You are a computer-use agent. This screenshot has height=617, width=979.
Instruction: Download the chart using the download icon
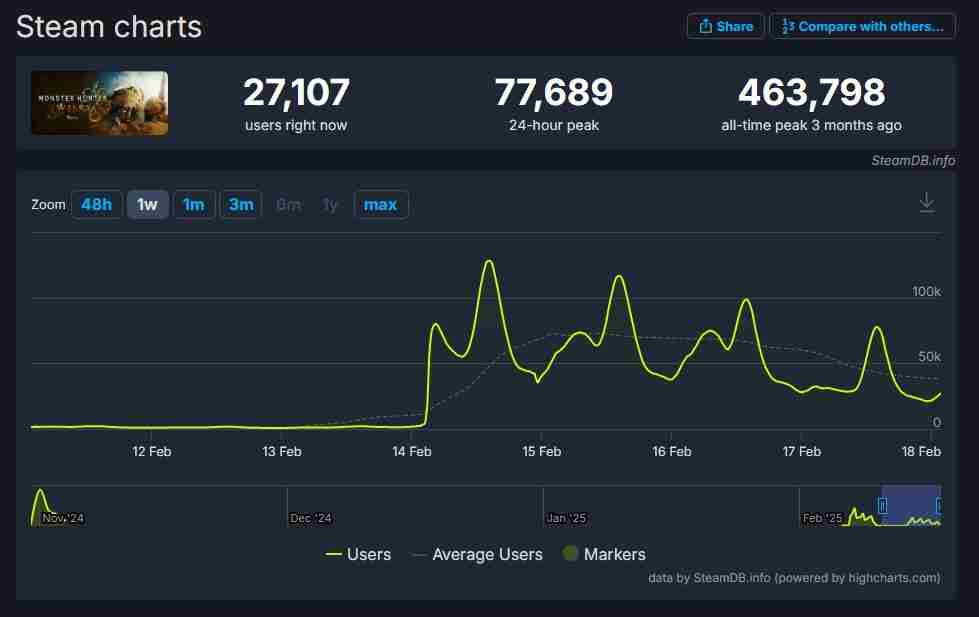click(x=927, y=202)
